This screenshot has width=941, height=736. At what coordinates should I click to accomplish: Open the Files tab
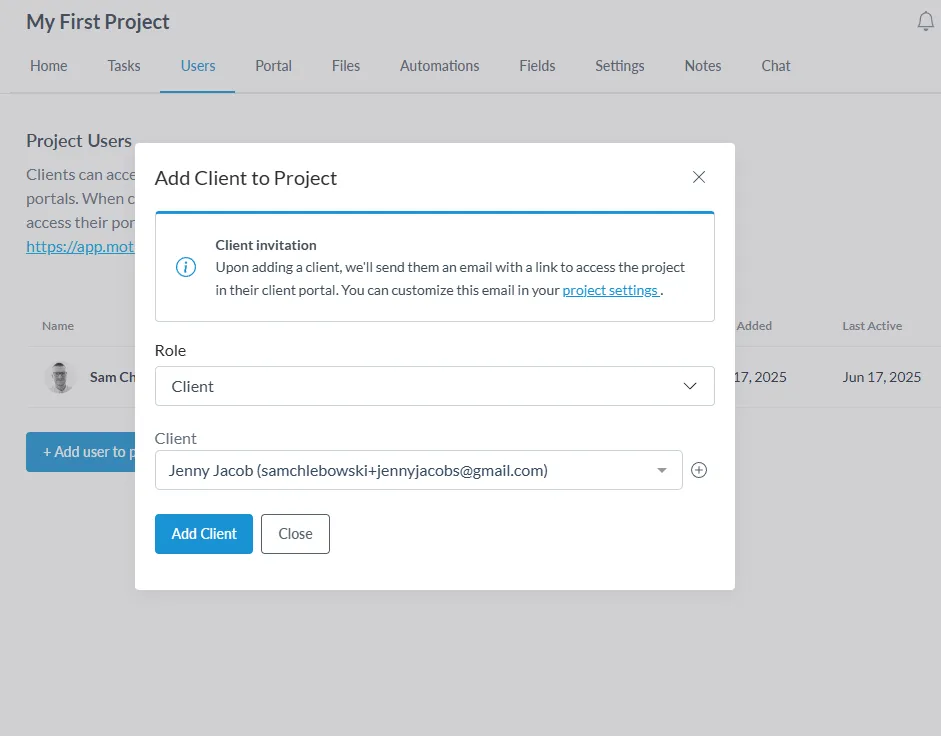coord(346,66)
